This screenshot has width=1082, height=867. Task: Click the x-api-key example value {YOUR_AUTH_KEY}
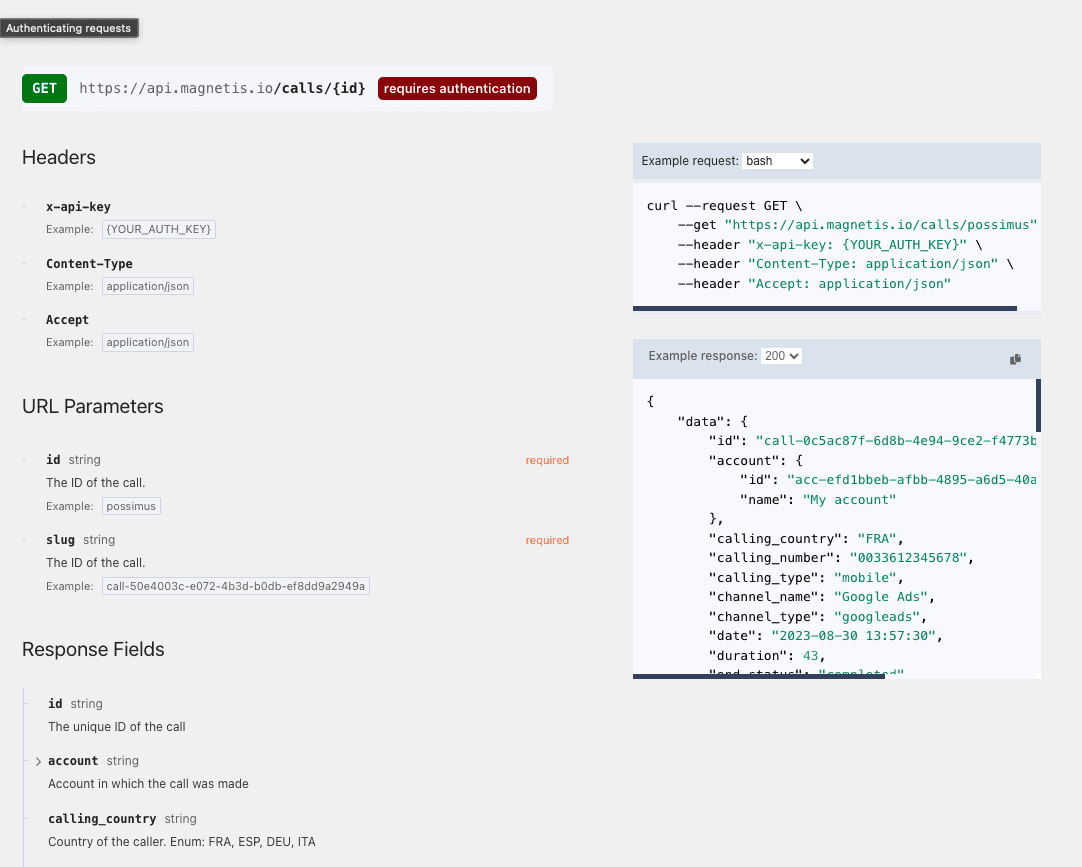(x=159, y=229)
